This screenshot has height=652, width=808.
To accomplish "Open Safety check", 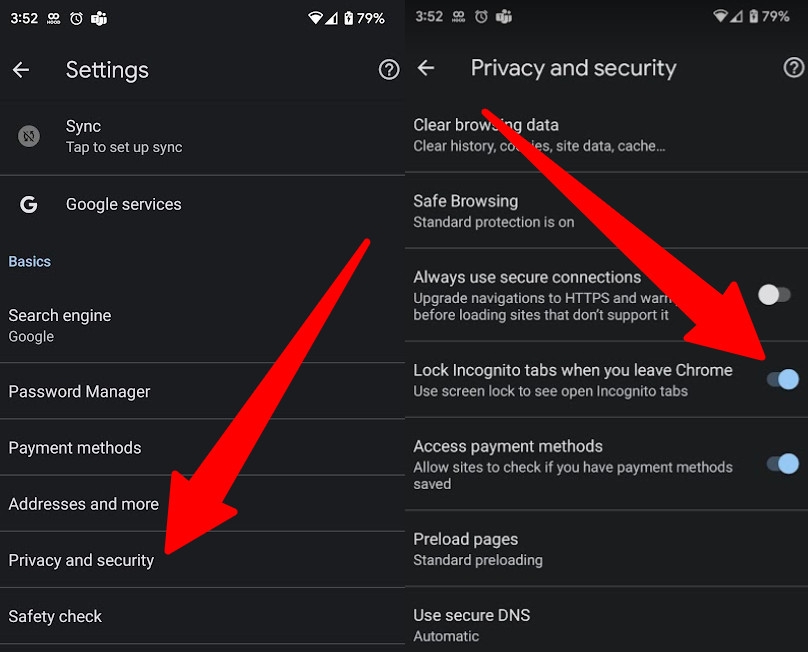I will 56,616.
